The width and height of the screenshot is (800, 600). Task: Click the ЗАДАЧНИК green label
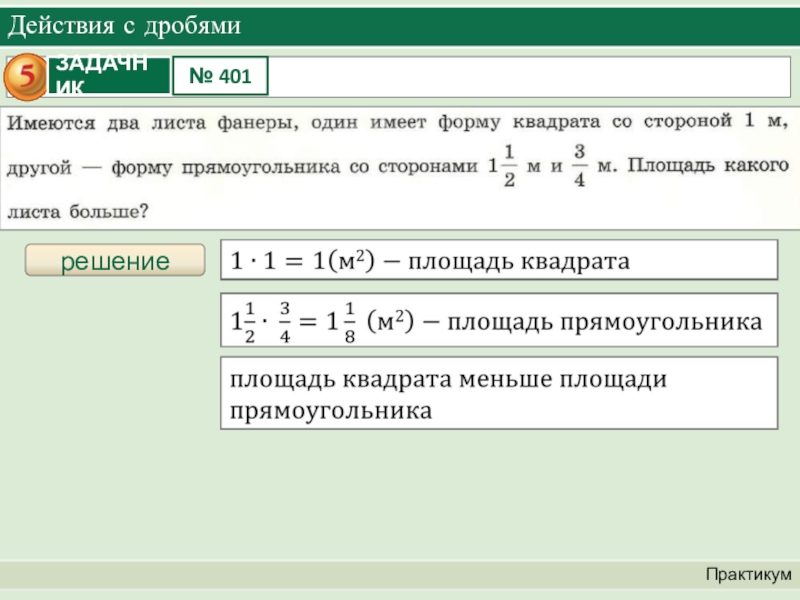pos(108,76)
